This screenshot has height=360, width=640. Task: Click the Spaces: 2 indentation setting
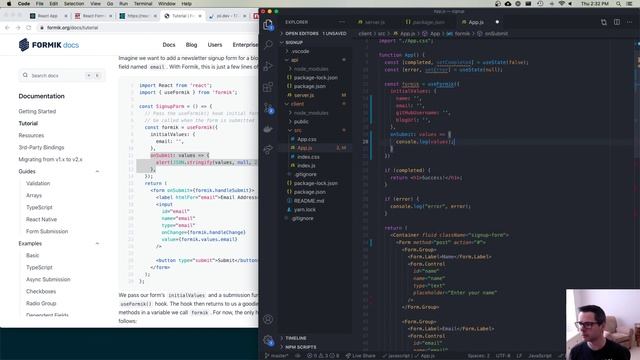(478, 356)
